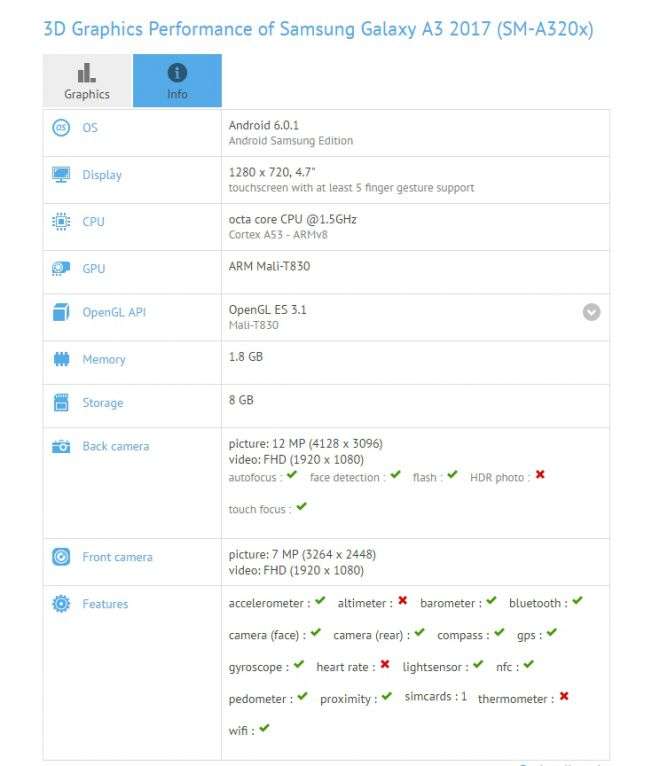Click the '1280 x 720, 4.7"' display value

(272, 172)
